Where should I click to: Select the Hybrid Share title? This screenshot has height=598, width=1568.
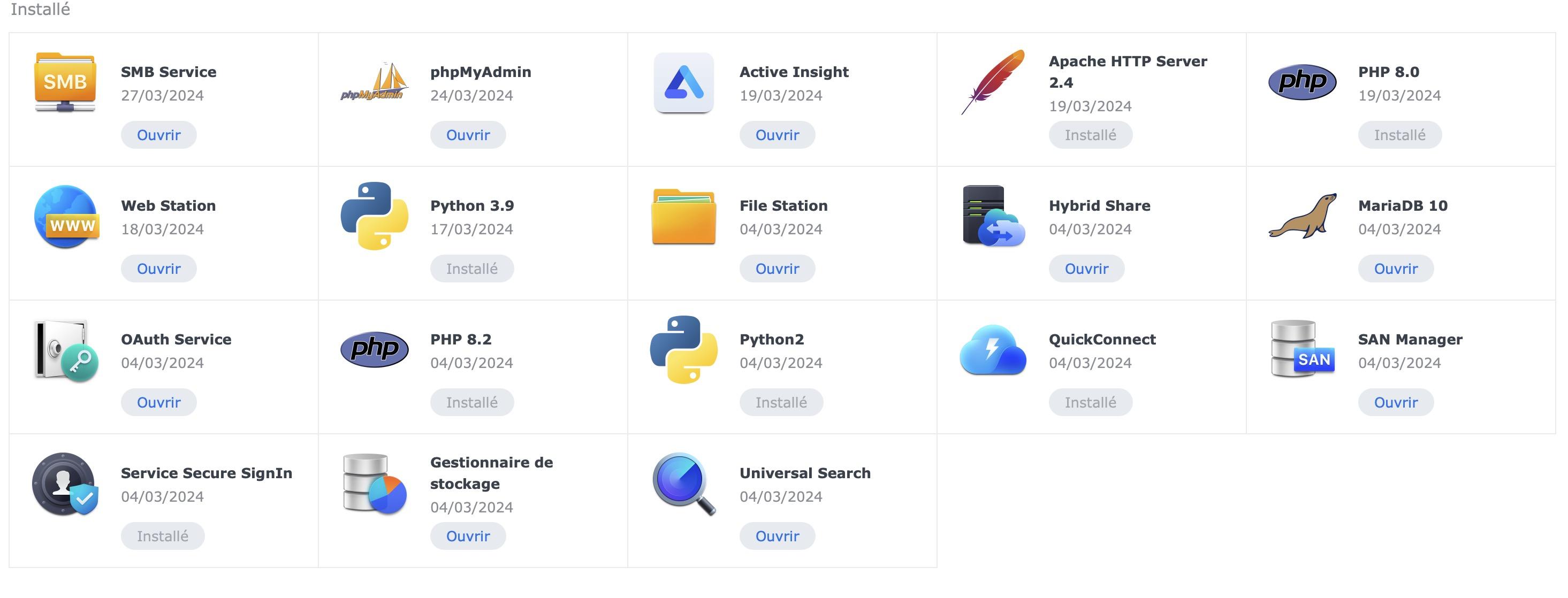(x=1099, y=206)
